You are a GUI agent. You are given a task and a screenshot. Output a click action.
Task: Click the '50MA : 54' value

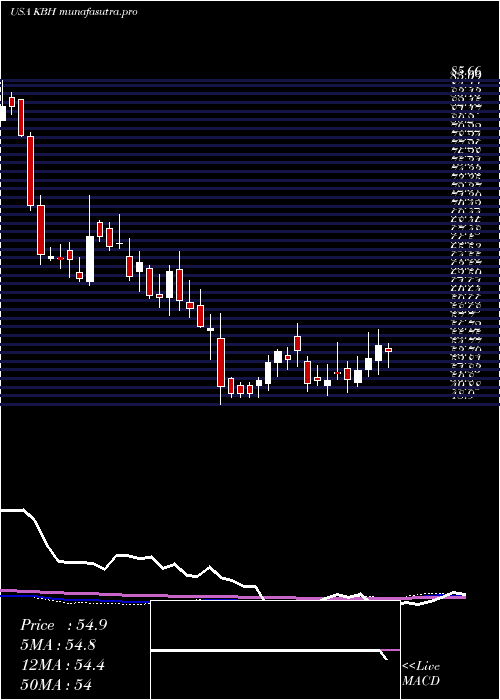pyautogui.click(x=56, y=685)
